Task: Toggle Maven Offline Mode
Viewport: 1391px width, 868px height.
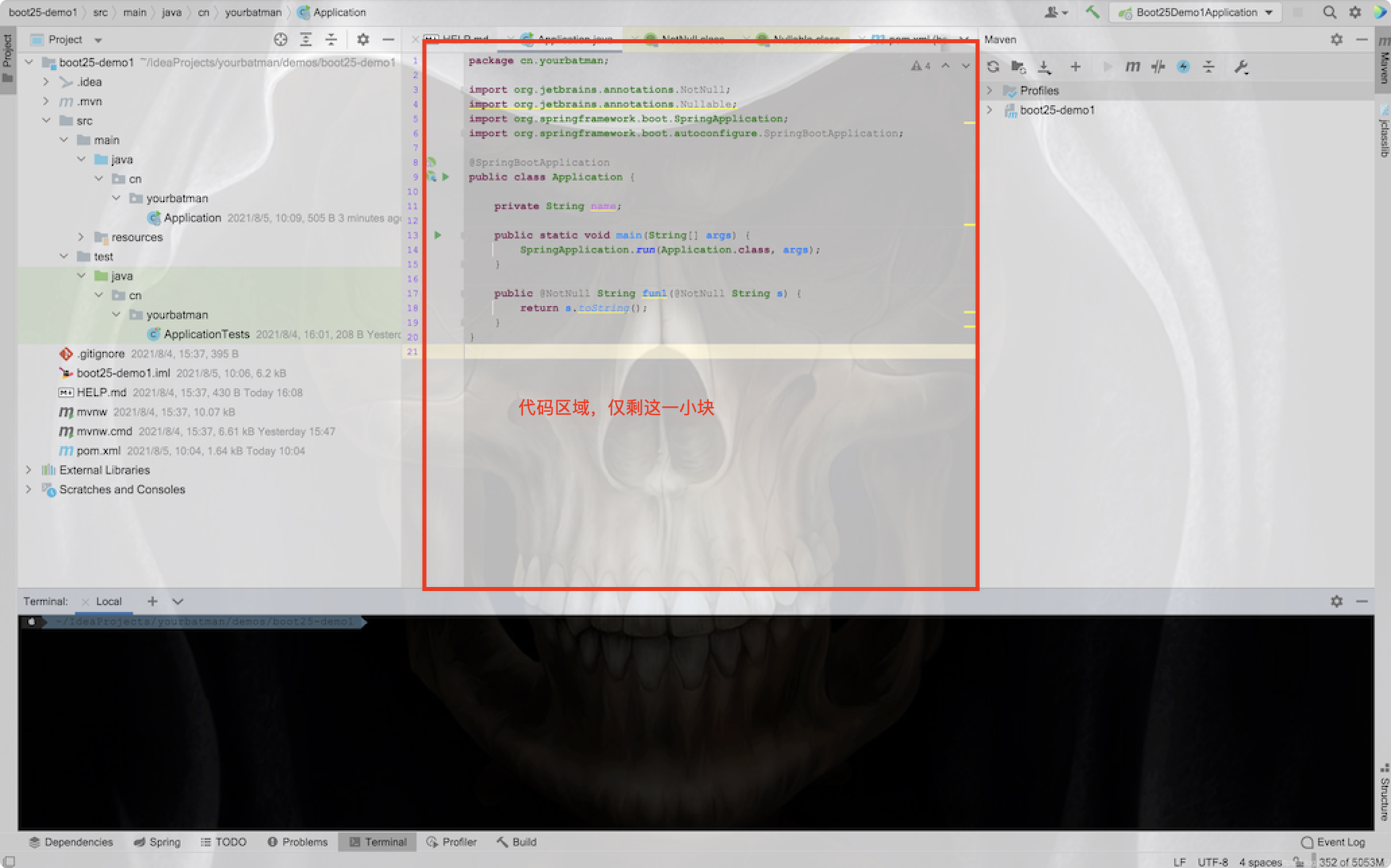Action: 1158,67
